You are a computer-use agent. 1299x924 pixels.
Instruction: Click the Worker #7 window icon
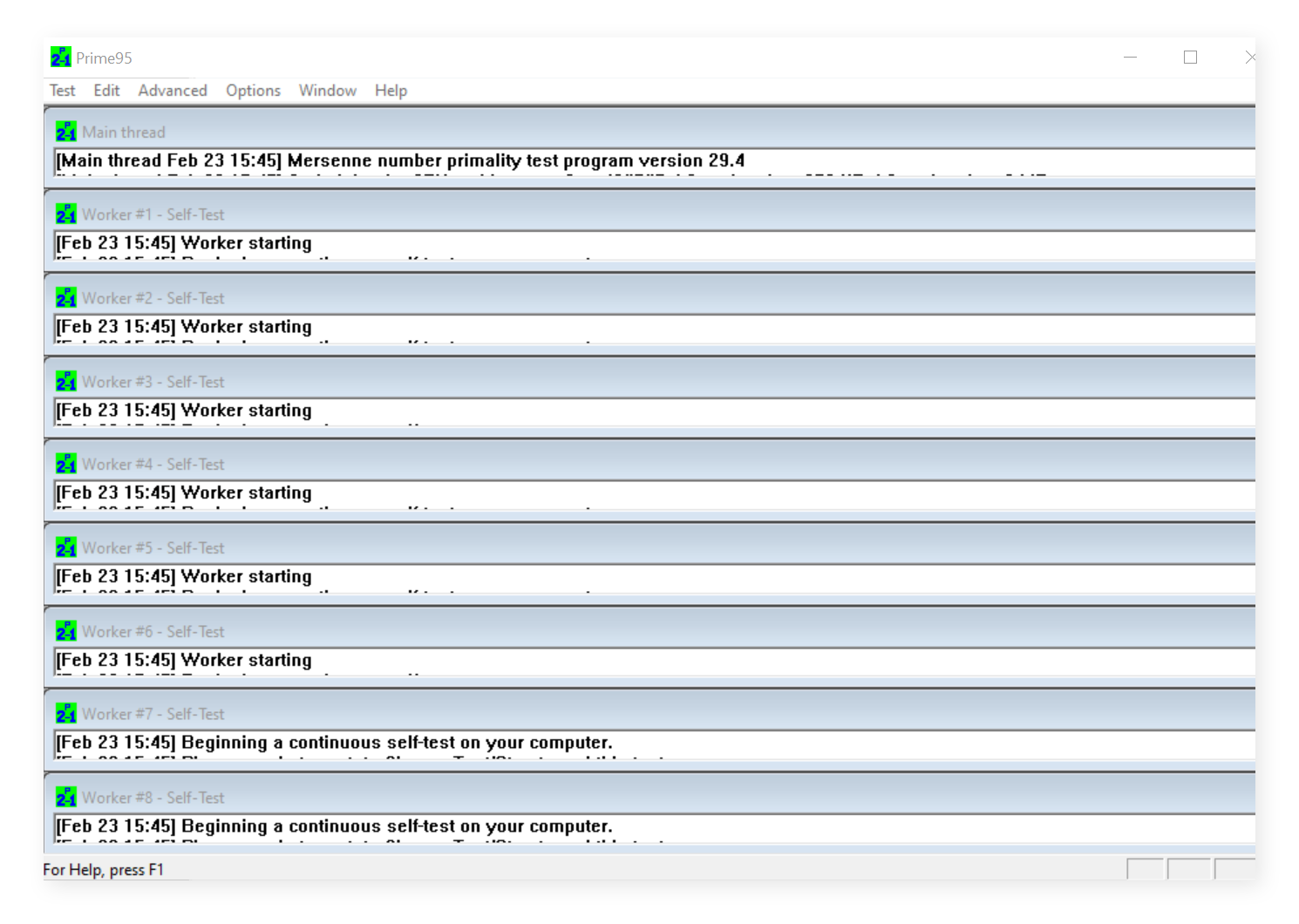click(x=66, y=714)
